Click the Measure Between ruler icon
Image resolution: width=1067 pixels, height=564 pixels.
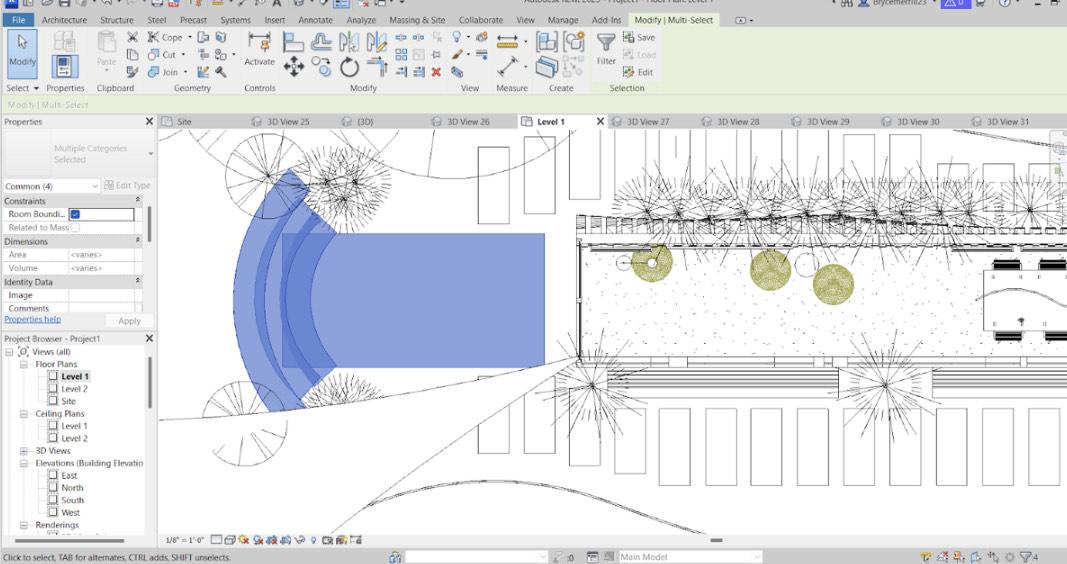click(507, 42)
